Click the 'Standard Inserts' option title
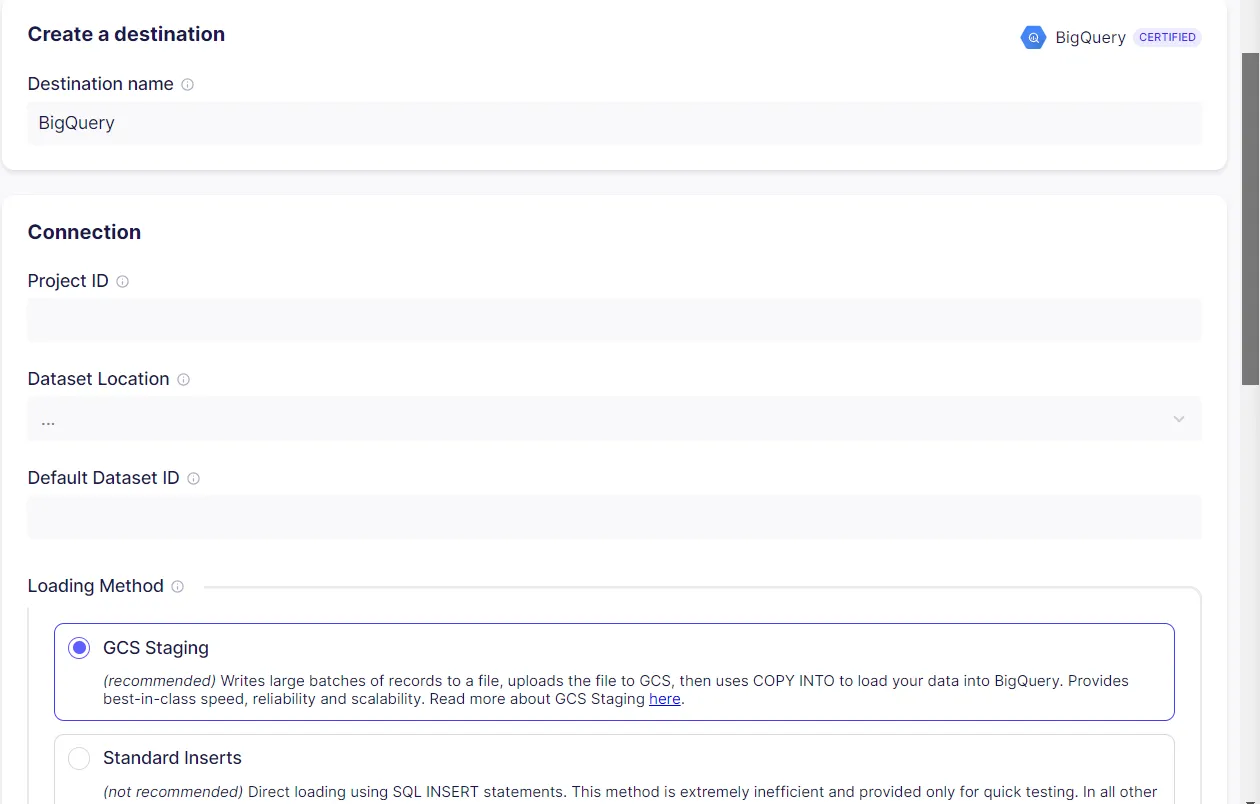The width and height of the screenshot is (1260, 804). click(172, 758)
